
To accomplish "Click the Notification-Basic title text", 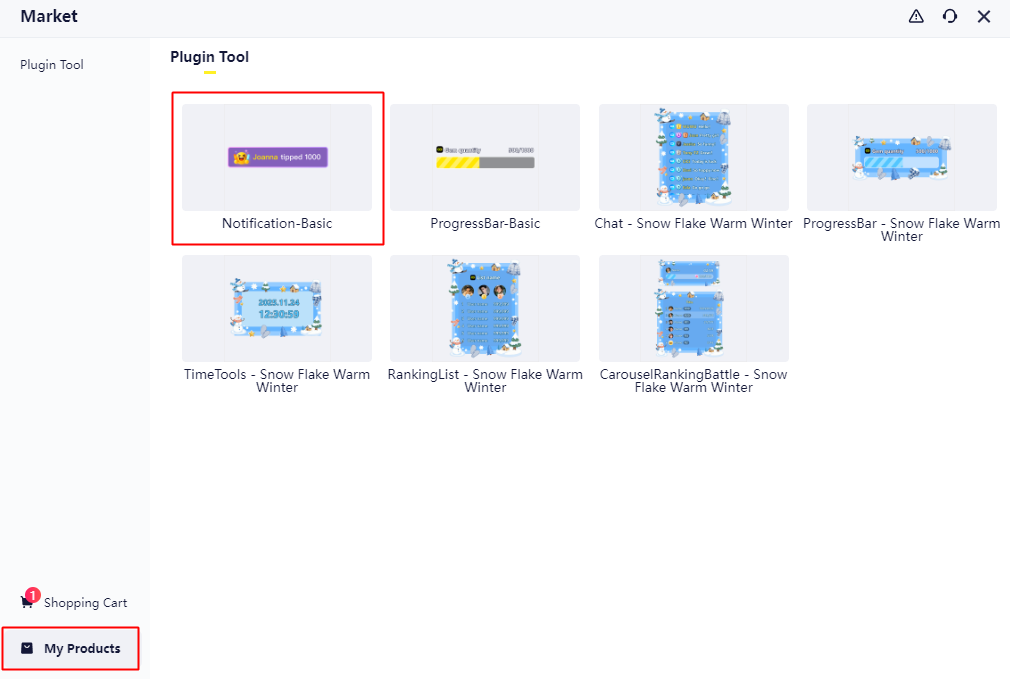I will [277, 224].
